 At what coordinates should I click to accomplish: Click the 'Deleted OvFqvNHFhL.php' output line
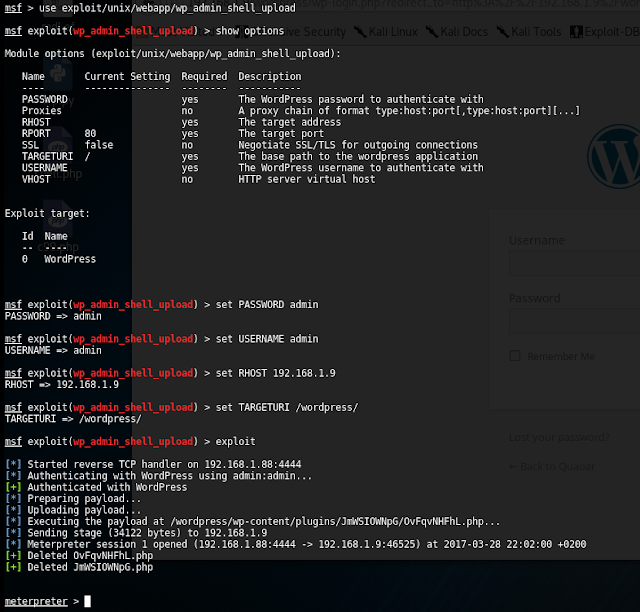point(79,556)
